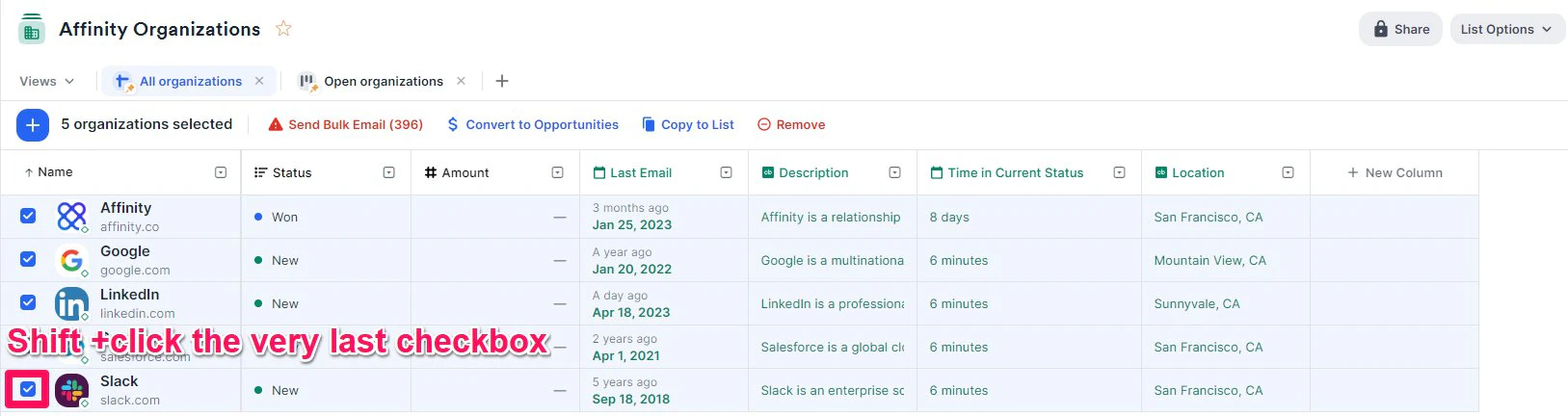
Task: Uncheck the Affinity row checkbox
Action: 28,216
